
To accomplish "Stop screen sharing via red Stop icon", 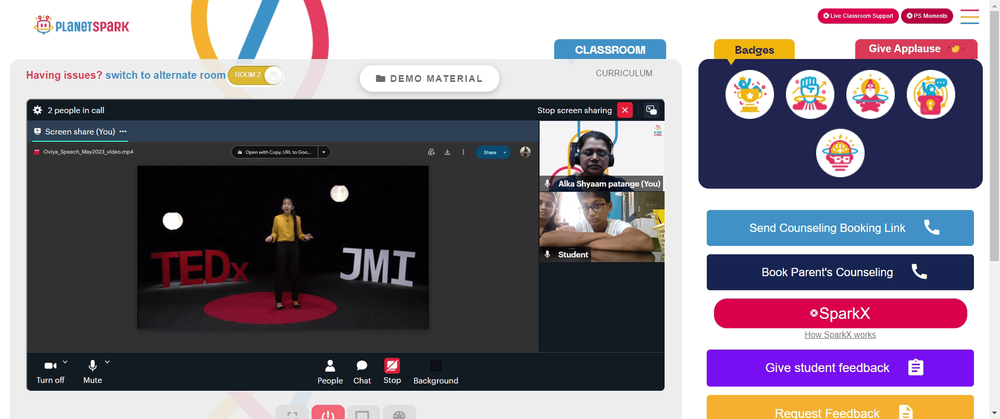I will pyautogui.click(x=392, y=371).
